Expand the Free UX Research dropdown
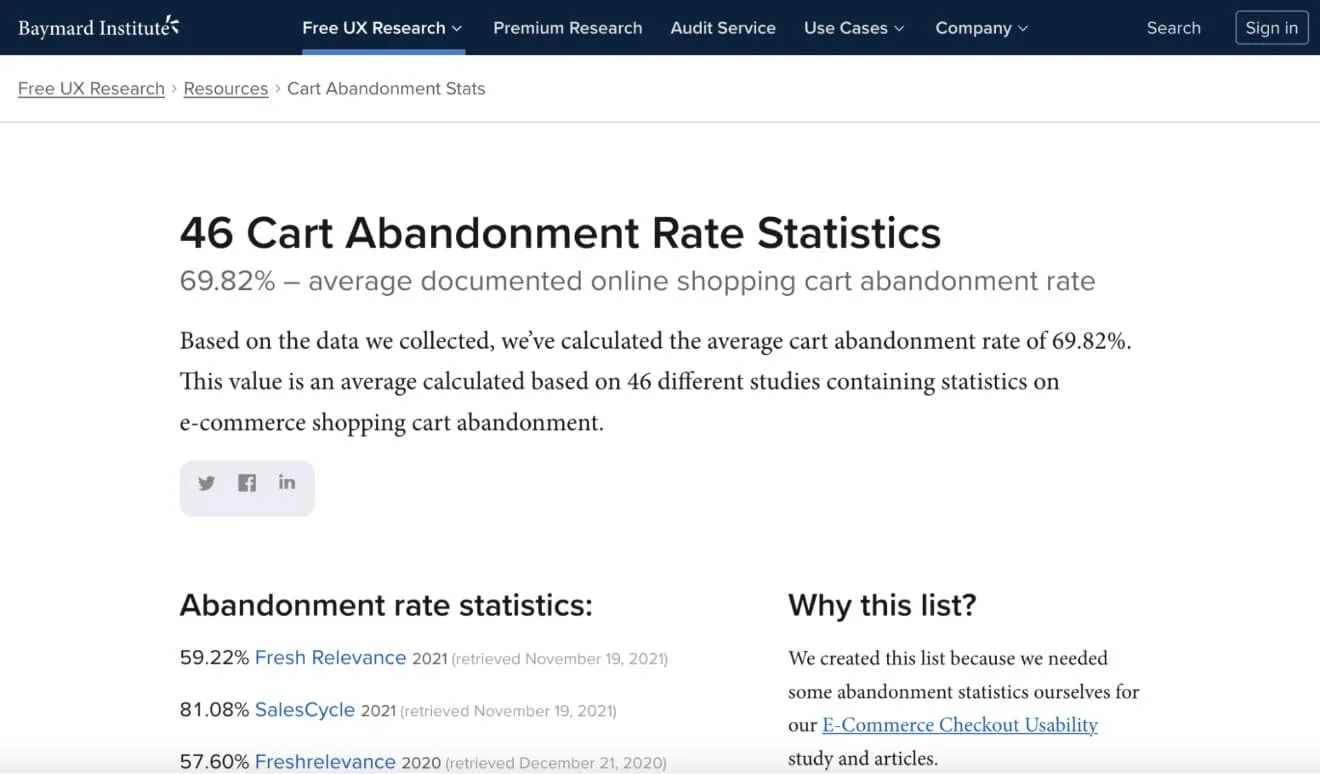1320x774 pixels. click(x=382, y=28)
